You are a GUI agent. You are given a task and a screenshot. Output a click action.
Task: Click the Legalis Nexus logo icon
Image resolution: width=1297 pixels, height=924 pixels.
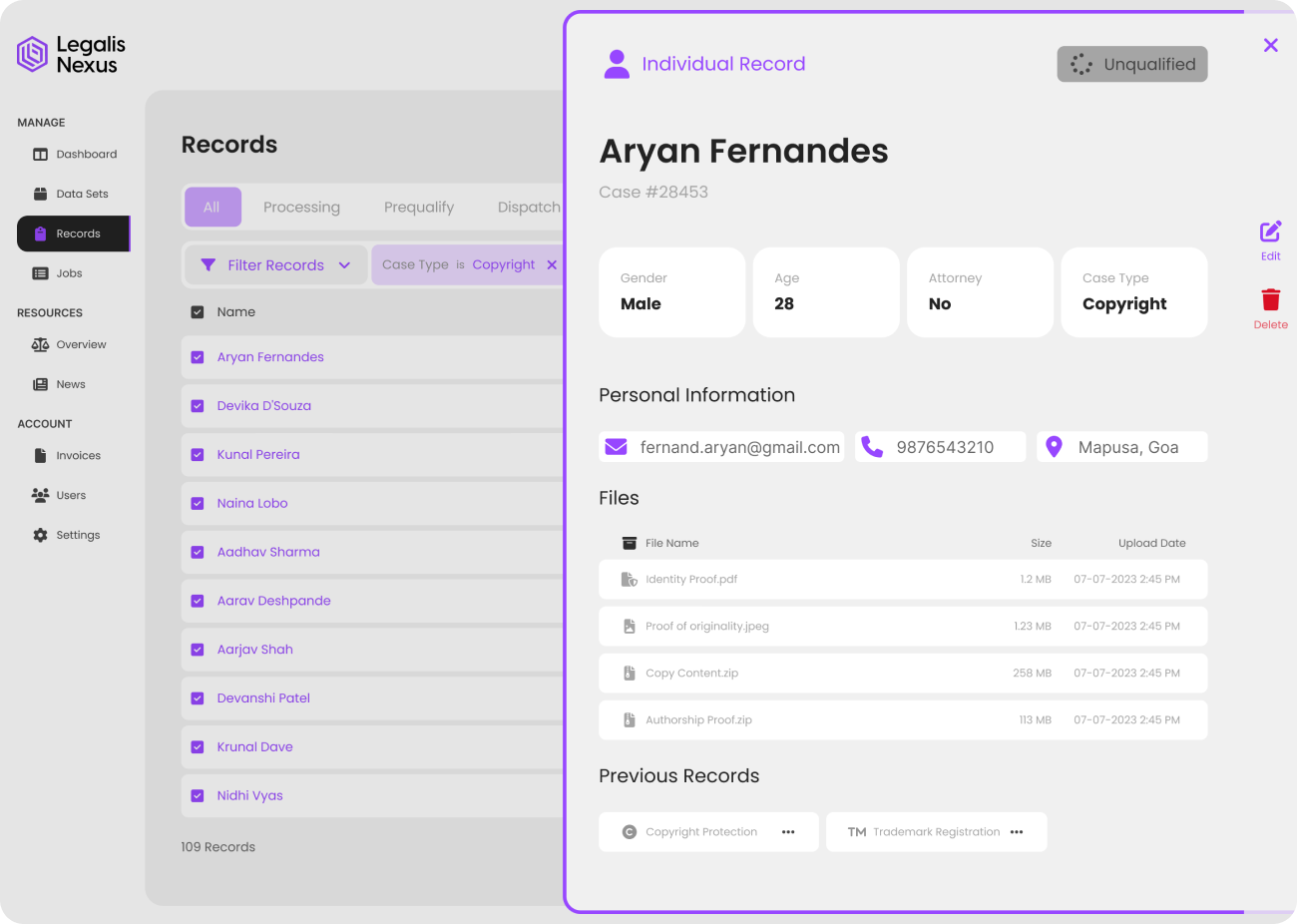32,54
